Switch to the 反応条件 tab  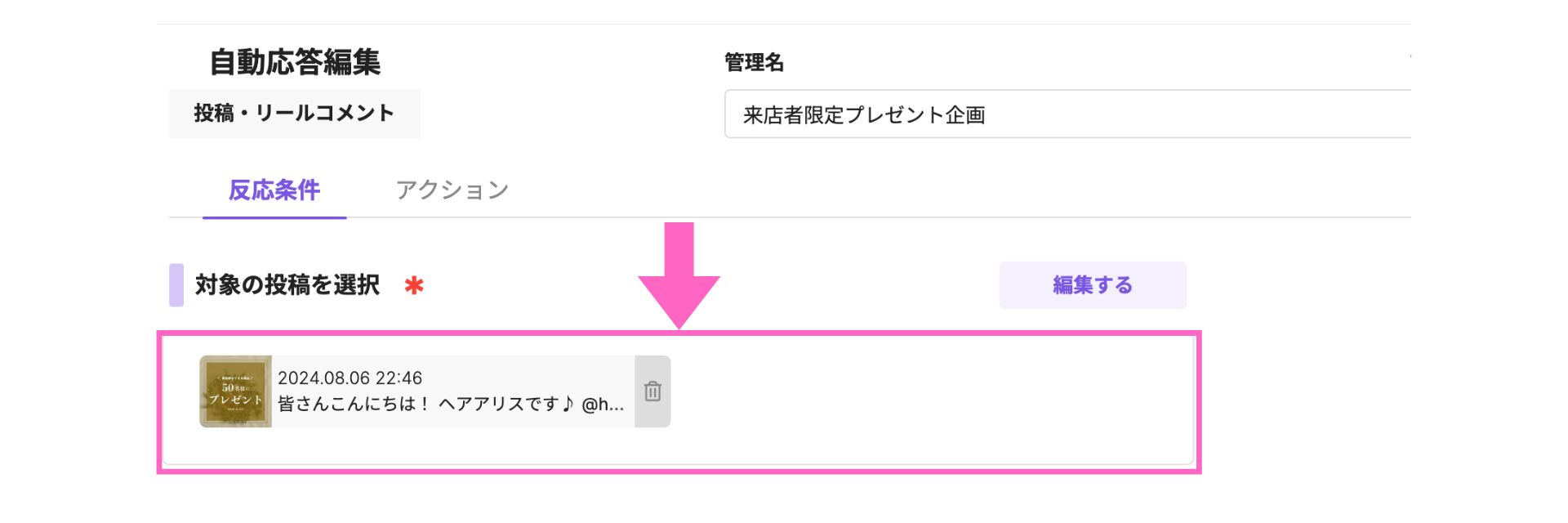(274, 190)
